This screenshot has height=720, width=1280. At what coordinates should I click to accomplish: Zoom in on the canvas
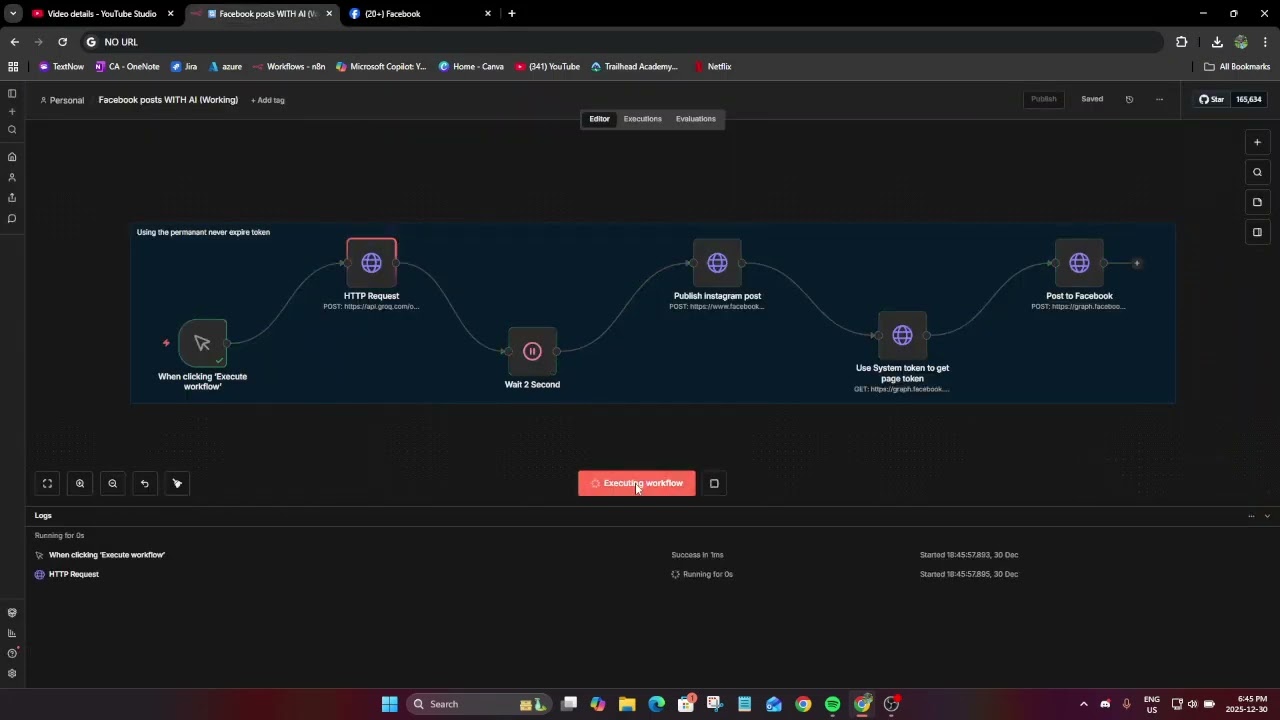click(80, 483)
